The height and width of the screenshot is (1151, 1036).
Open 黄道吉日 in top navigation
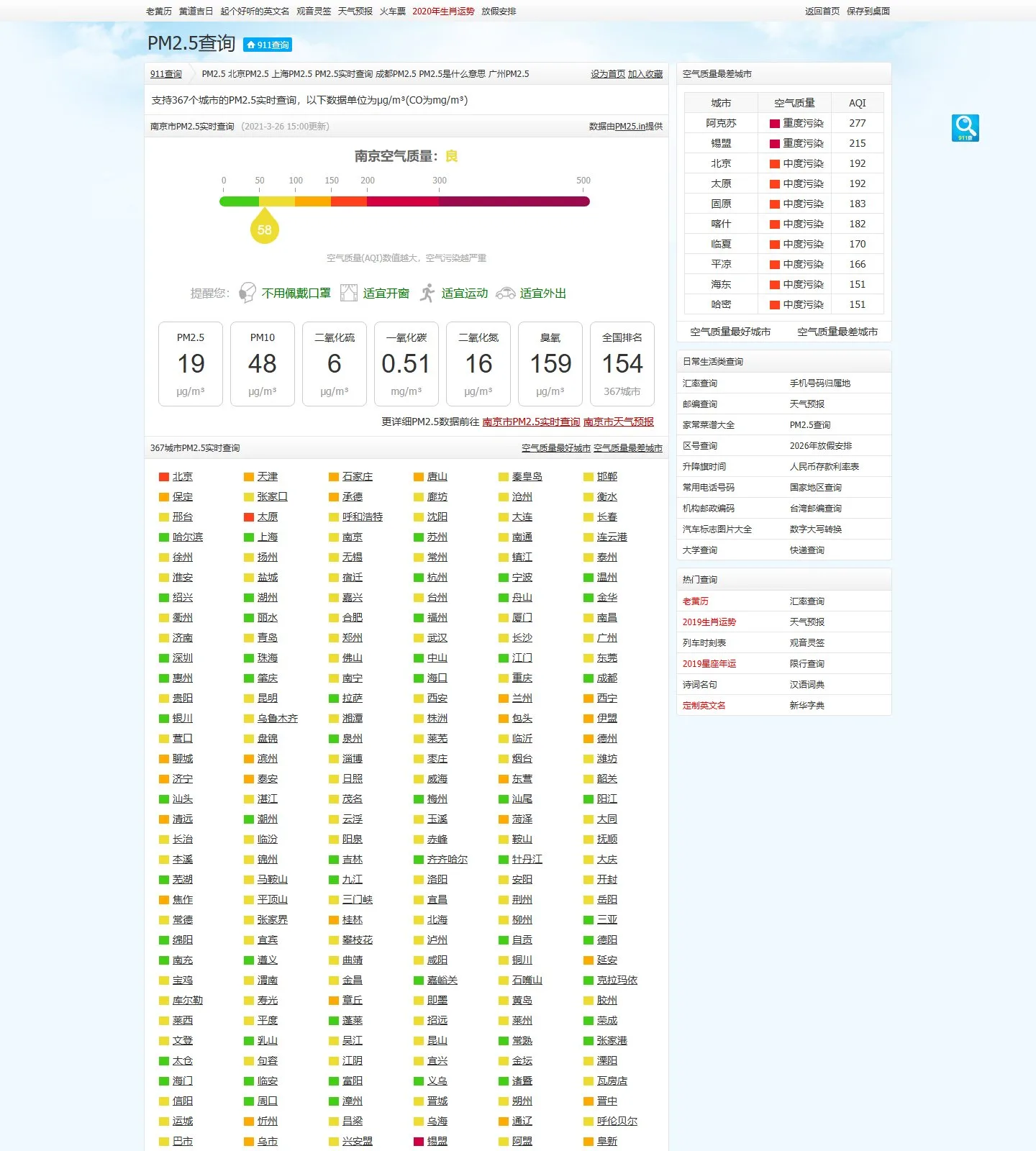(x=196, y=12)
